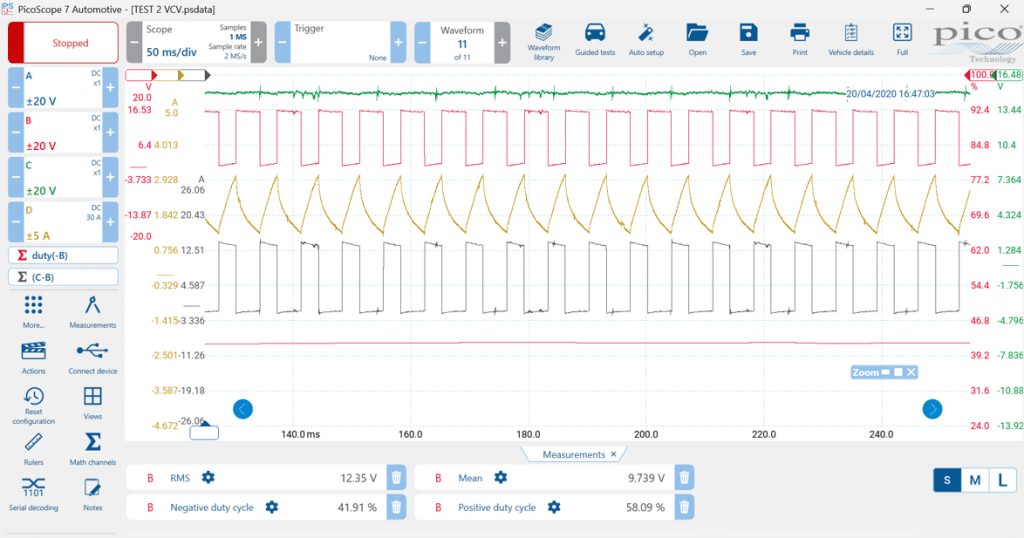
Task: Increase timebase with Scope plus
Action: pos(259,42)
